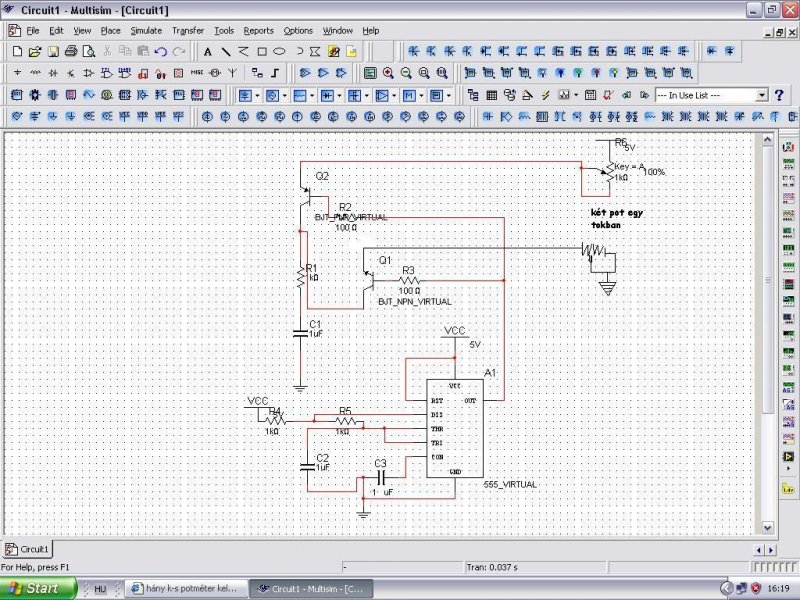Click the Windows Start button

(38, 588)
